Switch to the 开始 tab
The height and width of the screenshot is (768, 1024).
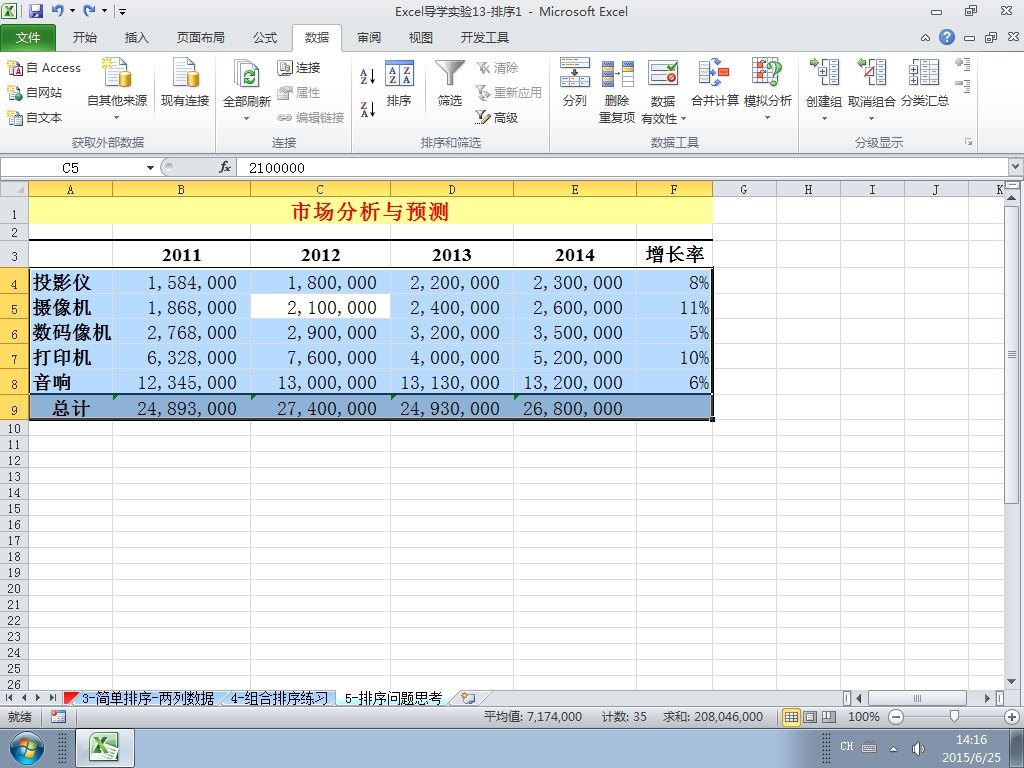click(x=85, y=38)
